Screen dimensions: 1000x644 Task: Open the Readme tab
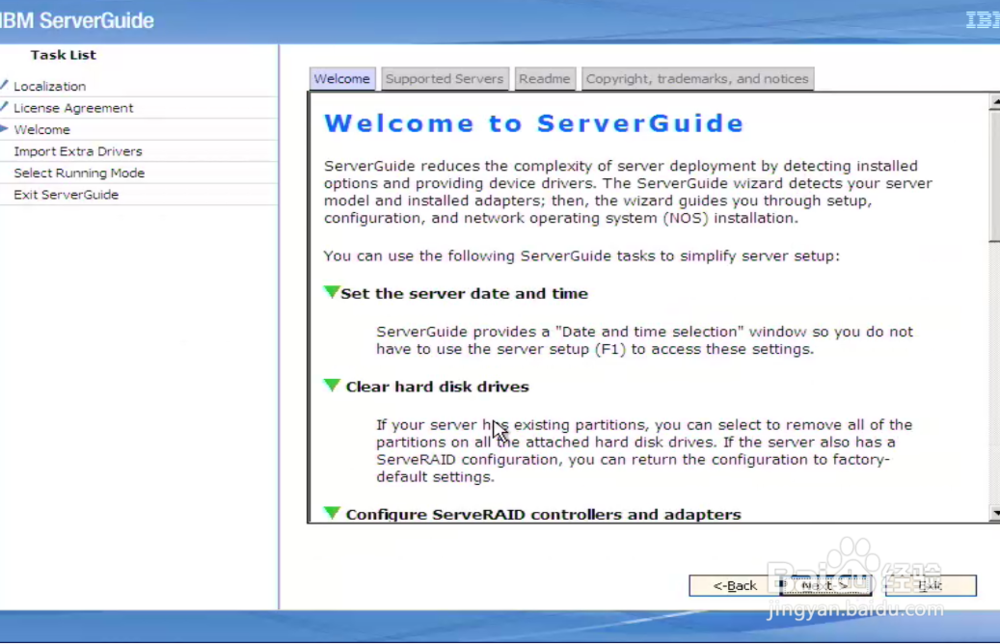pos(545,79)
